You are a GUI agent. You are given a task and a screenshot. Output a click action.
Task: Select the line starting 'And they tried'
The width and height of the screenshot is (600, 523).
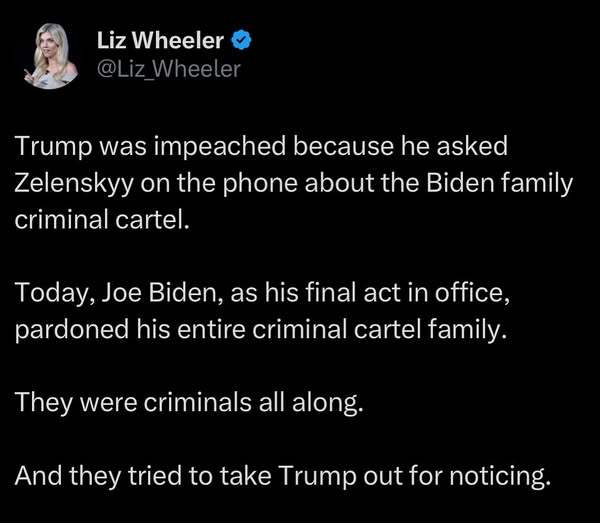click(x=283, y=476)
